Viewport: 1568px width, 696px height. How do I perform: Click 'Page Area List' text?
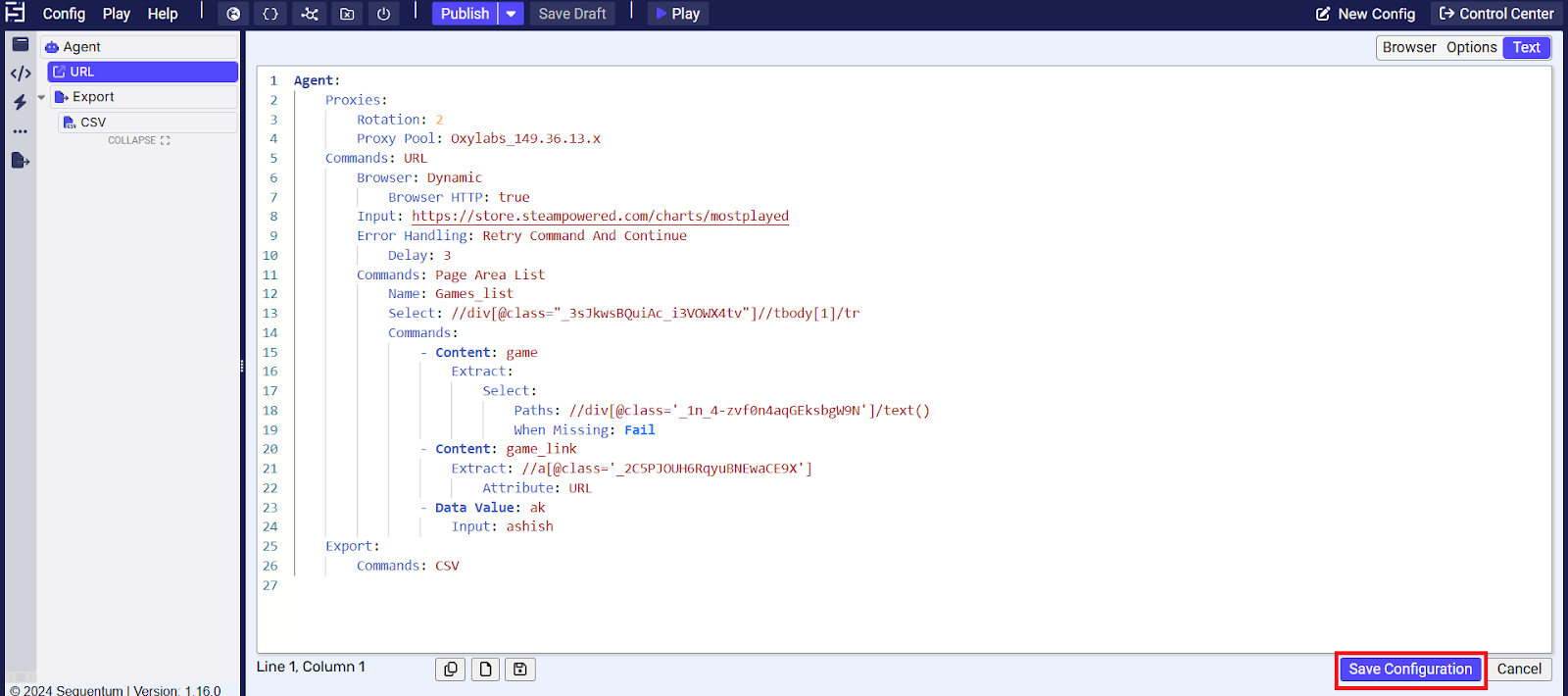[x=490, y=275]
